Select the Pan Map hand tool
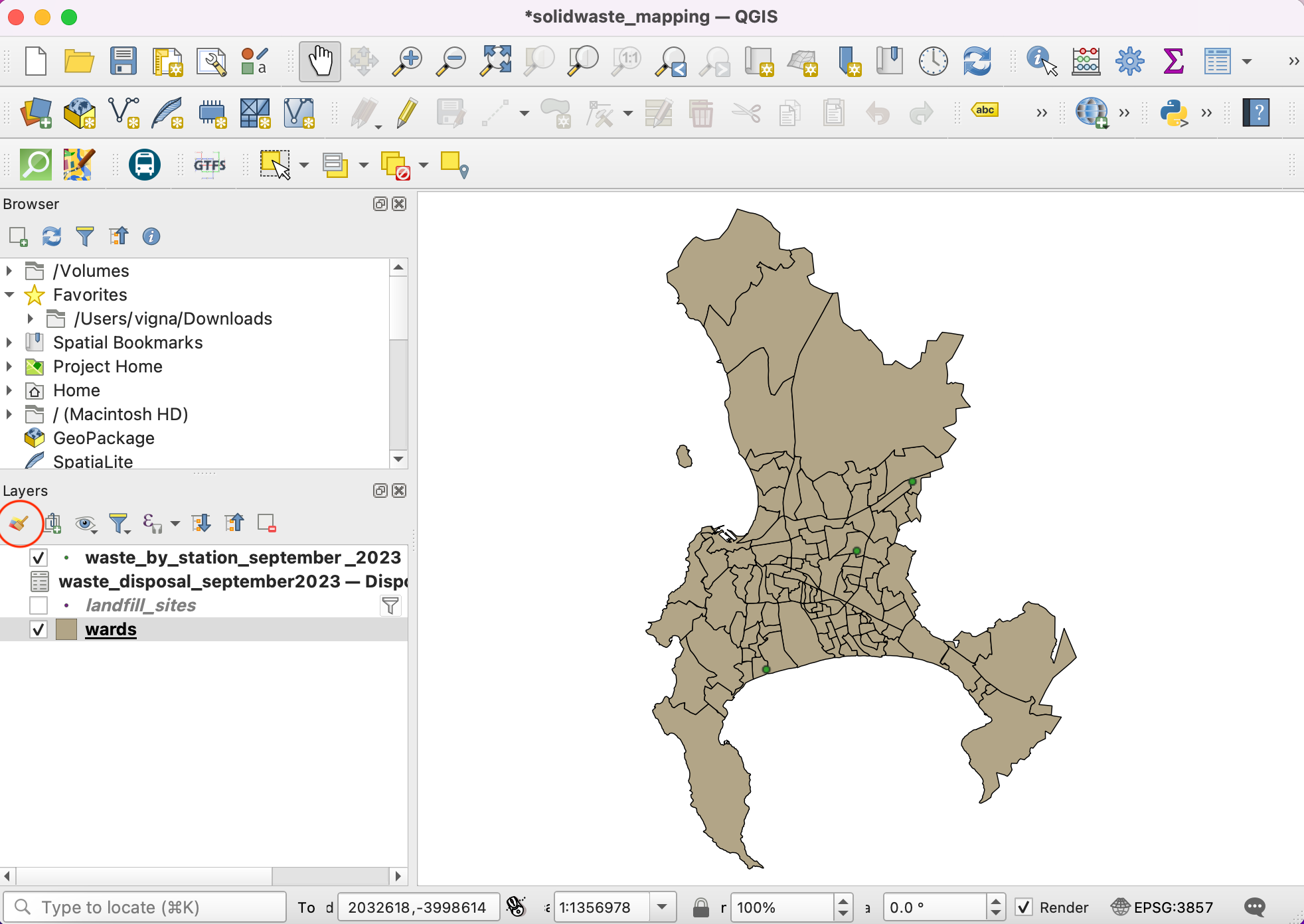The image size is (1304, 924). (x=319, y=62)
